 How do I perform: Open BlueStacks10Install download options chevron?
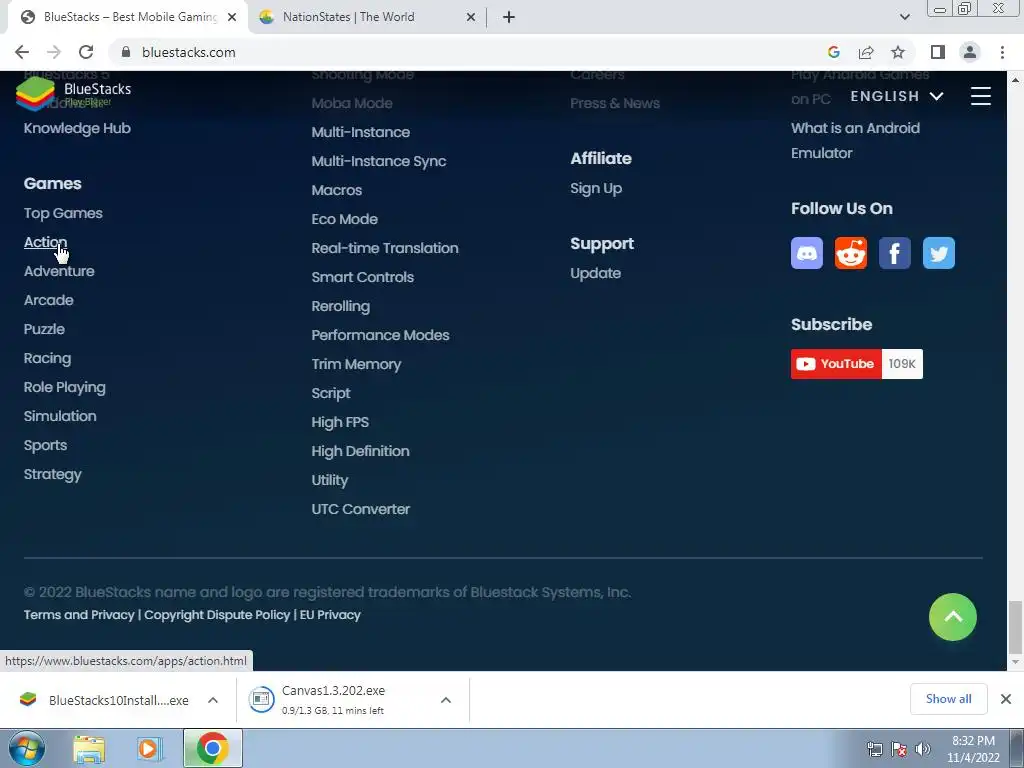(x=213, y=700)
